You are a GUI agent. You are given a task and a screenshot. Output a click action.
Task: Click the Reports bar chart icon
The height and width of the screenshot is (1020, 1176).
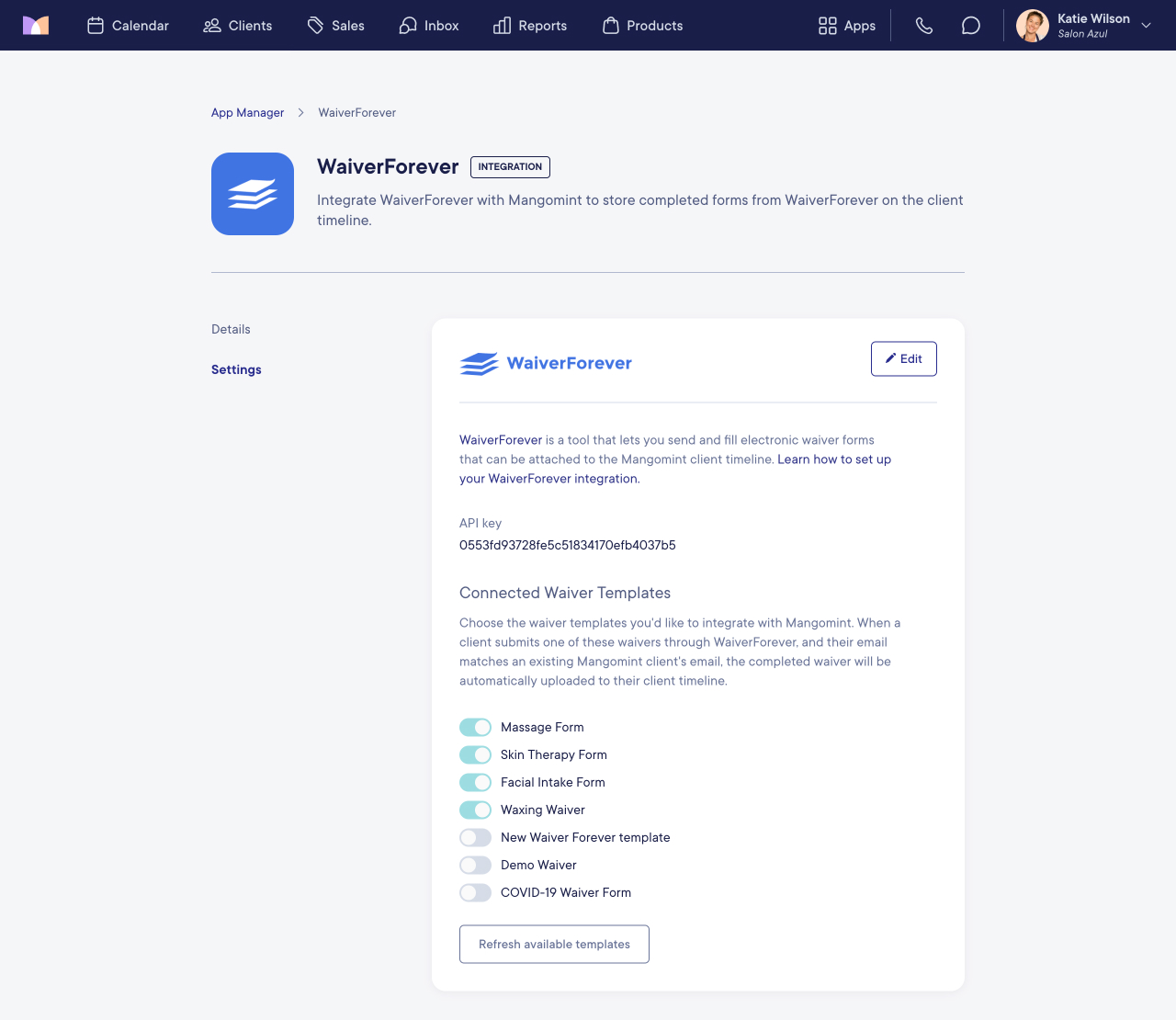point(502,26)
